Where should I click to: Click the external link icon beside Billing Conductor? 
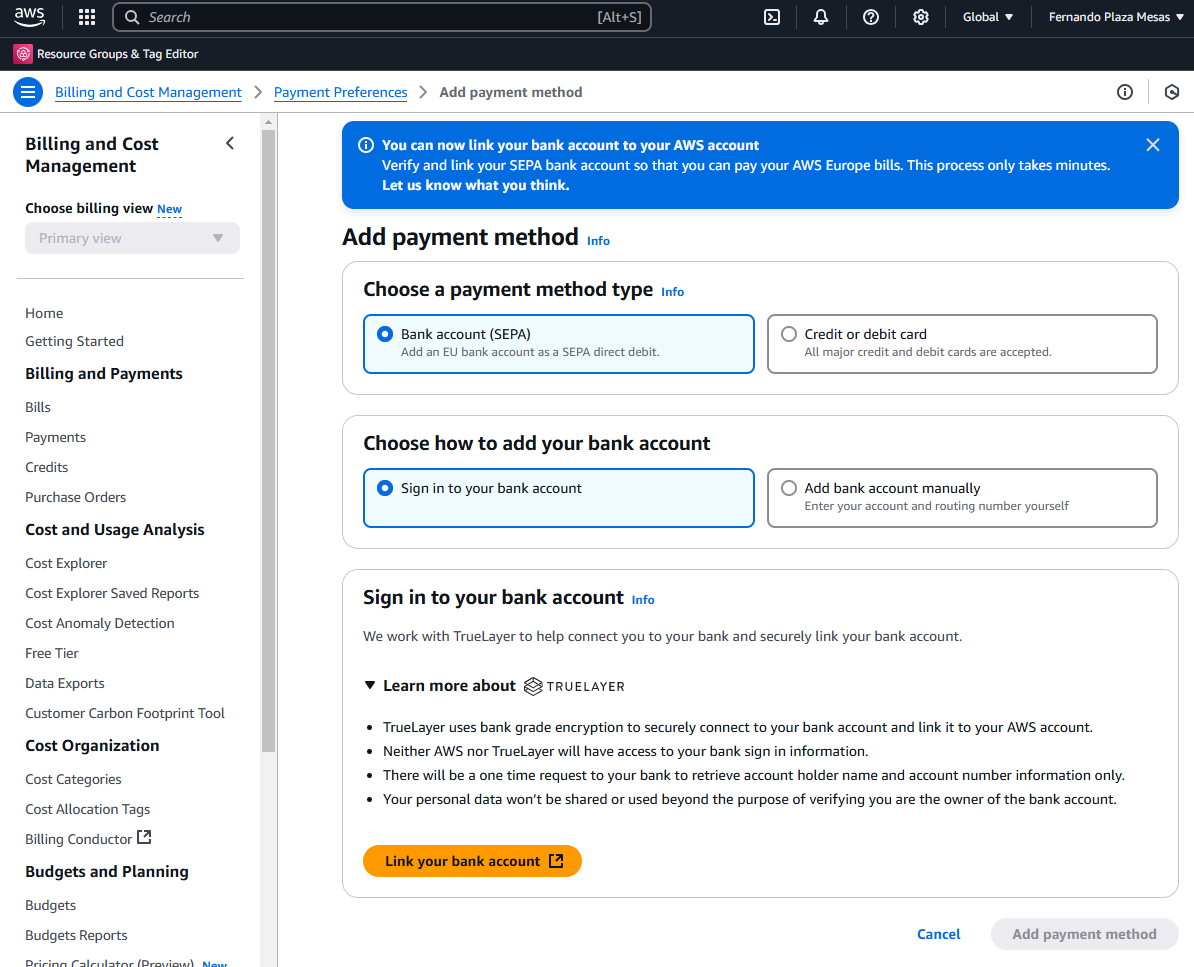click(x=144, y=838)
